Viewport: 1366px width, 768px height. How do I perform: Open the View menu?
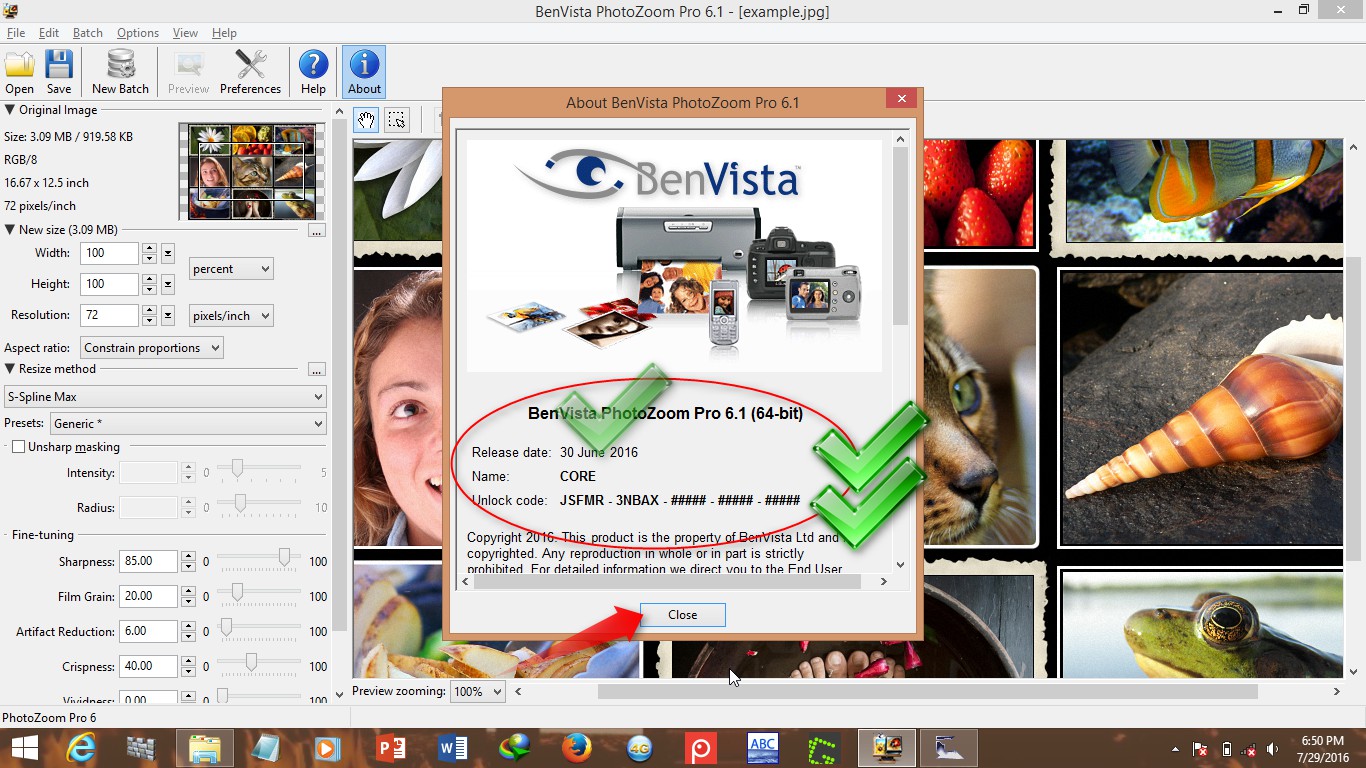click(185, 33)
